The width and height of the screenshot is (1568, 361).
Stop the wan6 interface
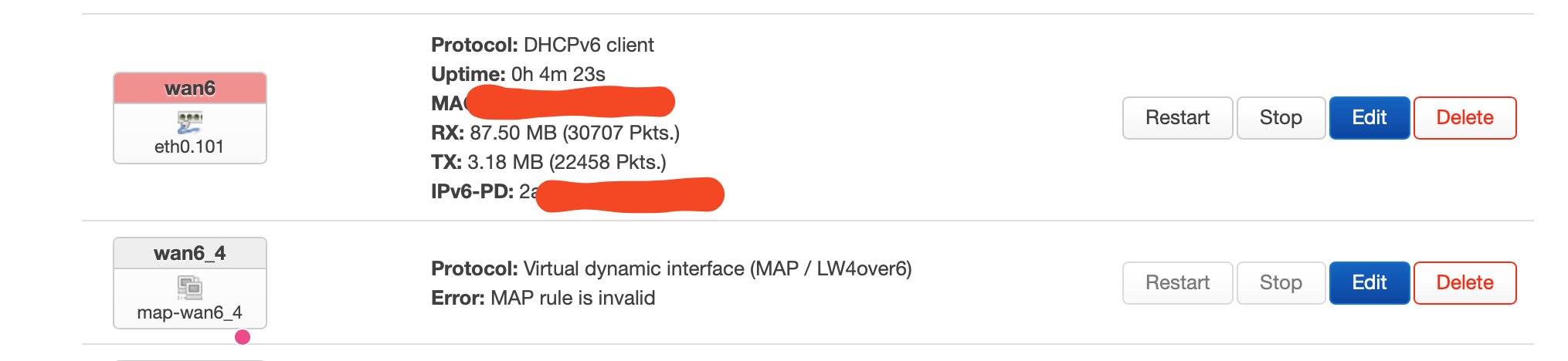point(1281,118)
